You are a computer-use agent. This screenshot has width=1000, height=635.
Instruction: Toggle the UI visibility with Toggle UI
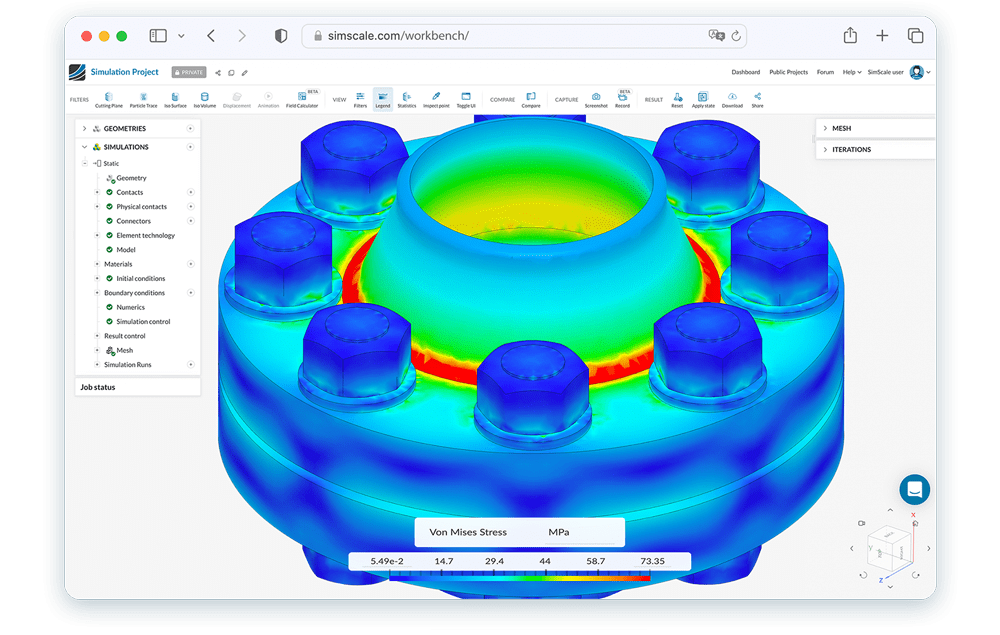[x=465, y=98]
